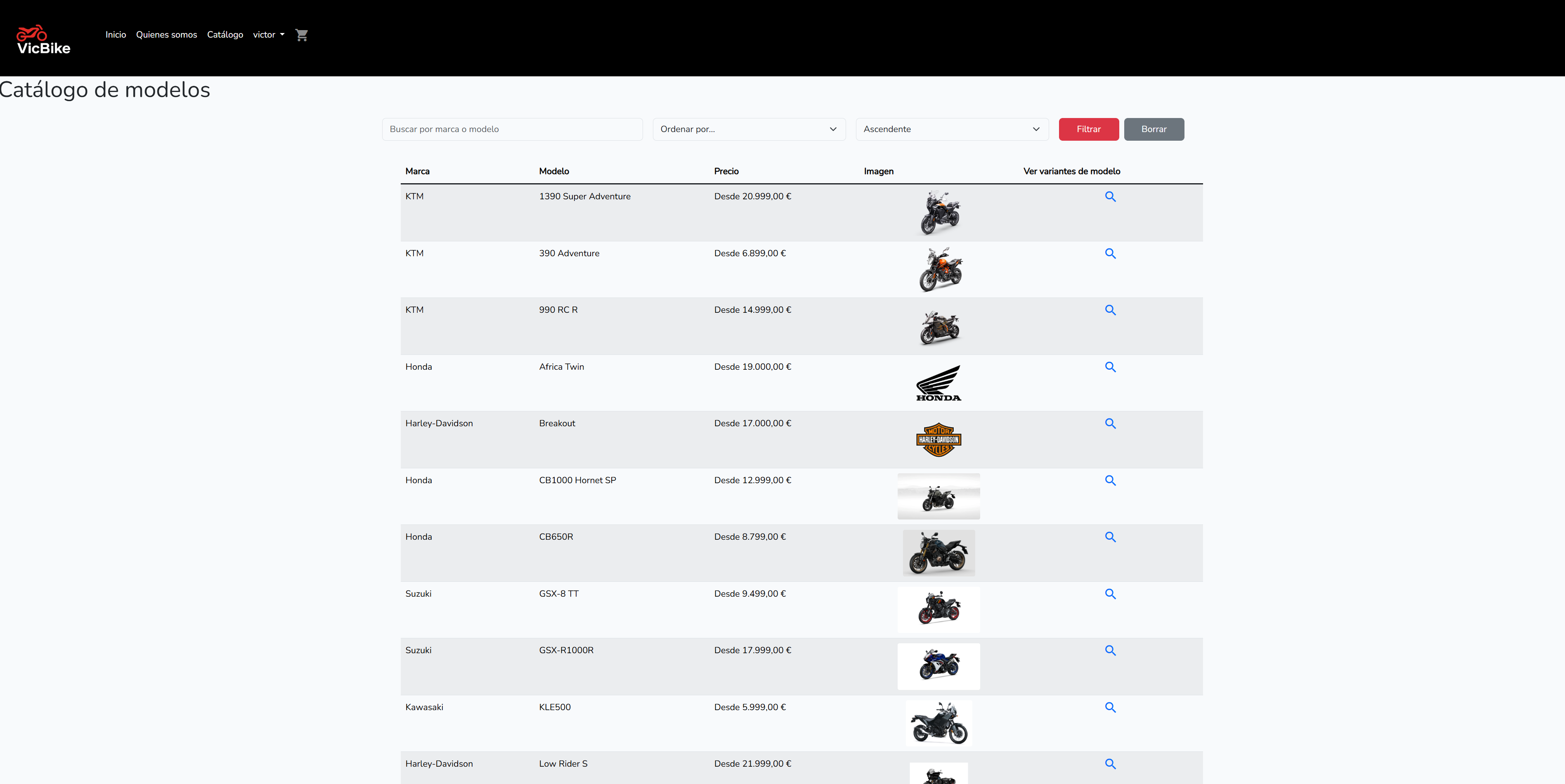The height and width of the screenshot is (784, 1565).
Task: Navigate to Catálogo
Action: [x=225, y=35]
